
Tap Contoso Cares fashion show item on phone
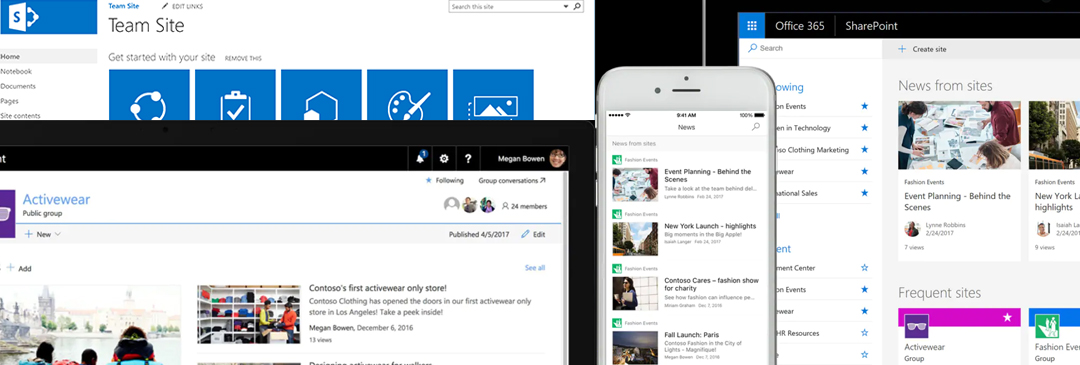click(x=686, y=286)
